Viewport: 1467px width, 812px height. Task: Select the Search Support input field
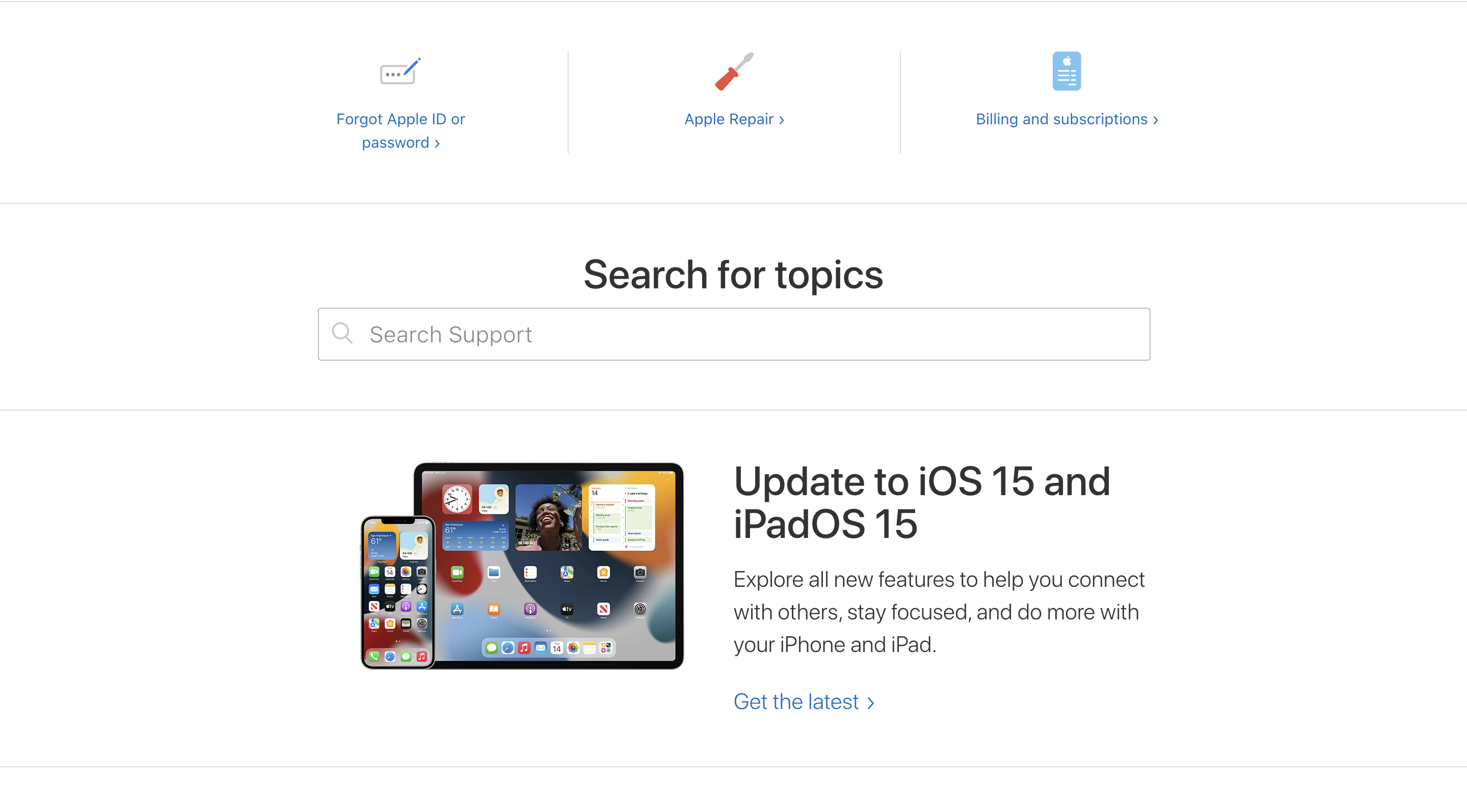pos(733,334)
